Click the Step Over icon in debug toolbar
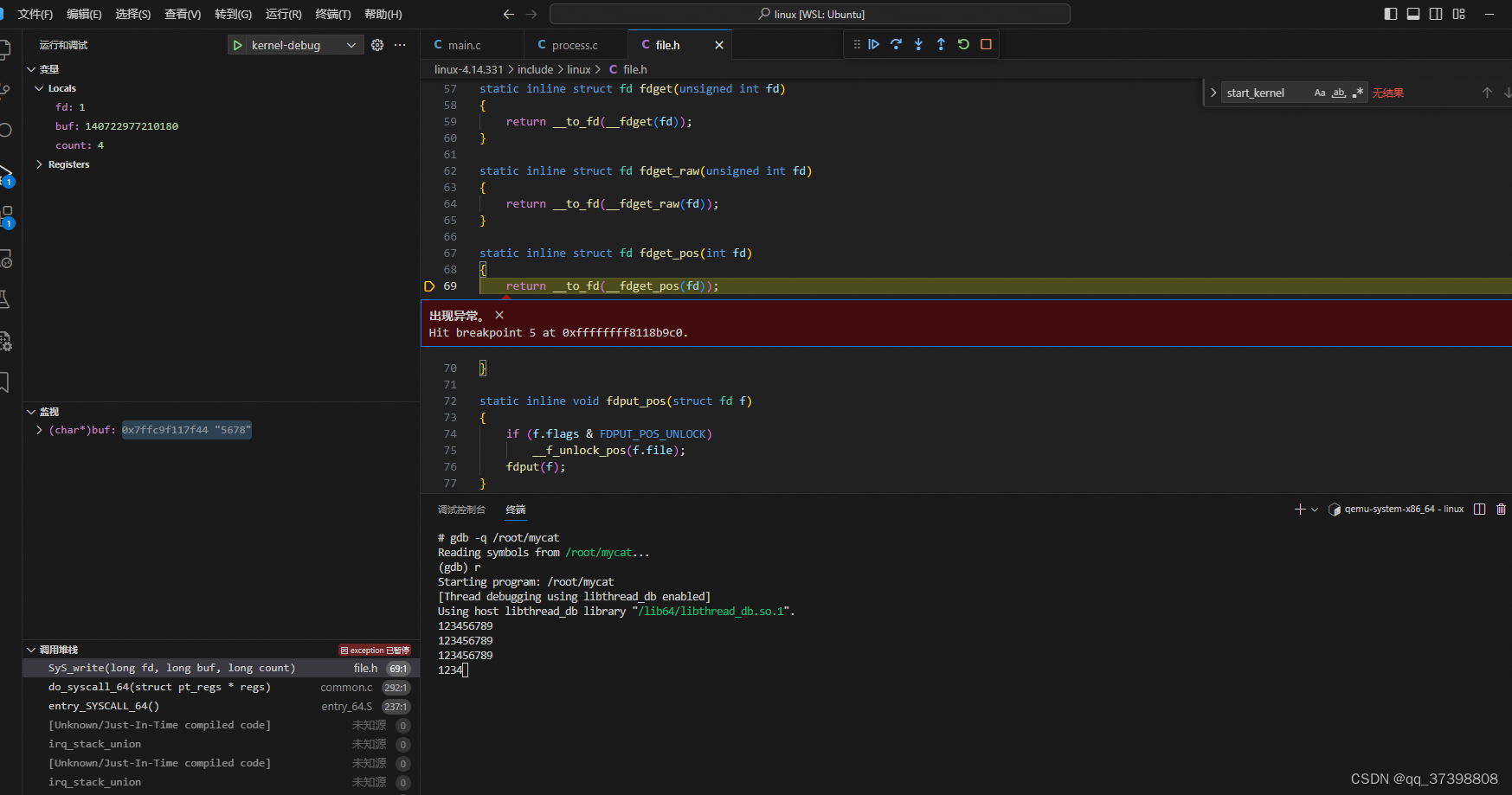The height and width of the screenshot is (795, 1512). 896,44
